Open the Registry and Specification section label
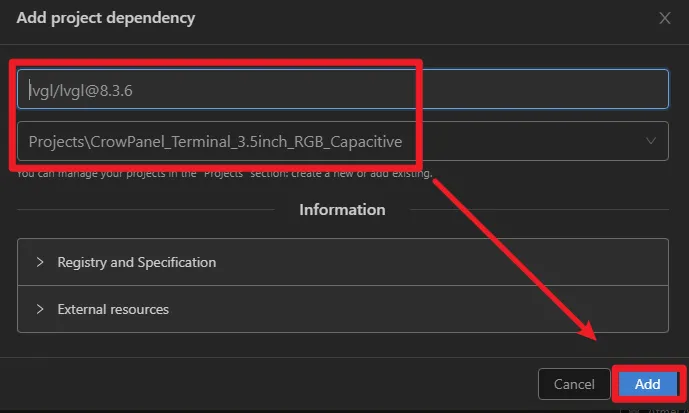 pyautogui.click(x=136, y=262)
